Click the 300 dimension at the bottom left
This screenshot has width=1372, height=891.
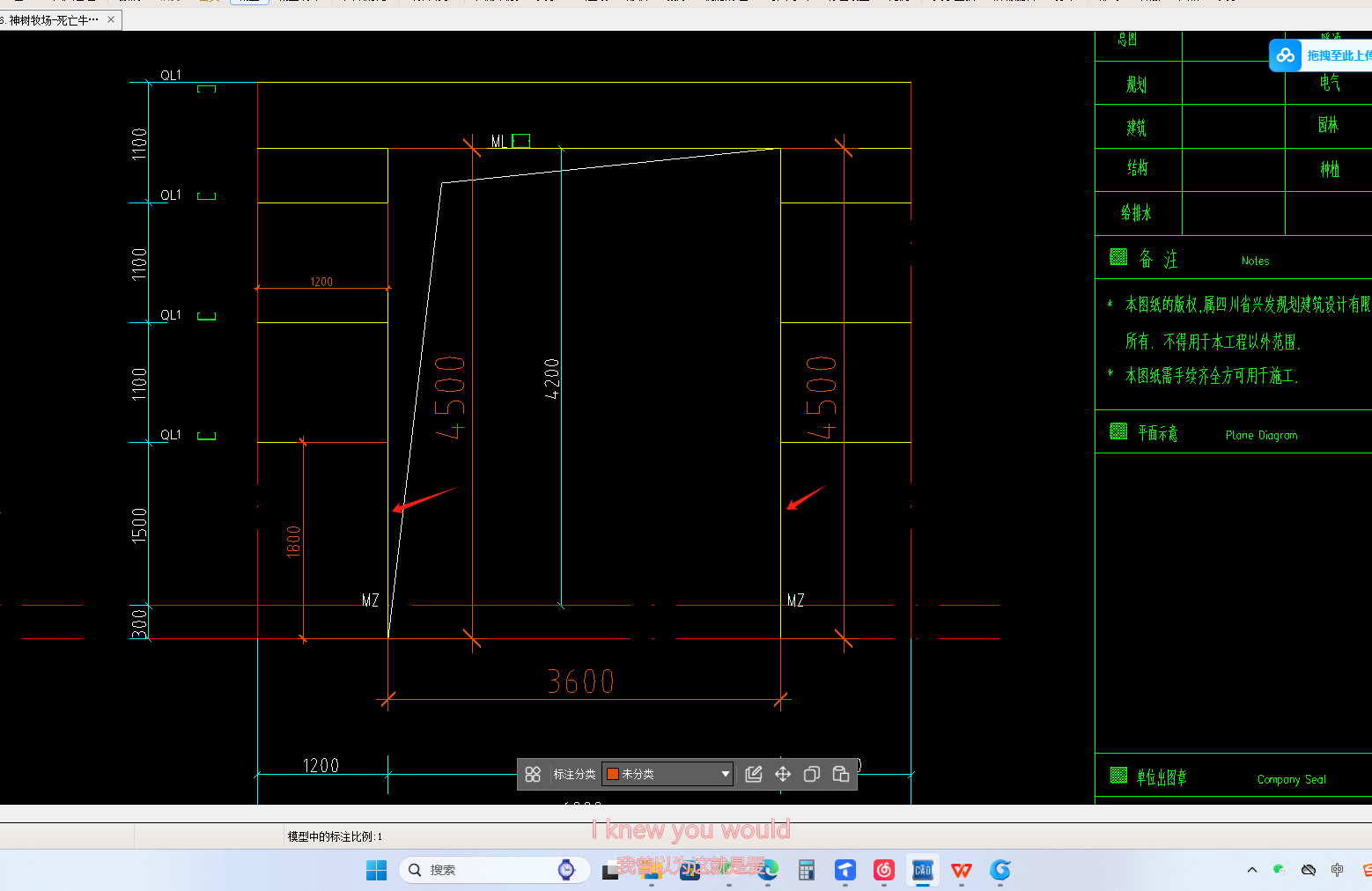(139, 623)
